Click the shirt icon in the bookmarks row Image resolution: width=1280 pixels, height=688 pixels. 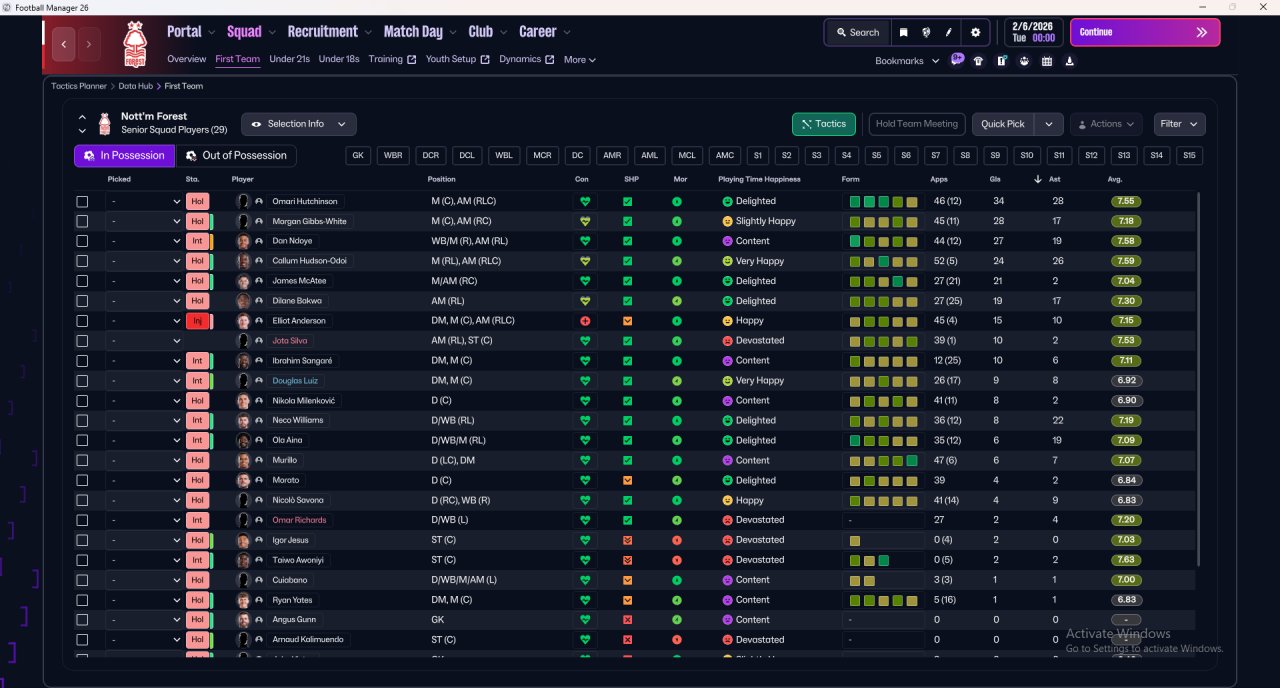coord(978,61)
